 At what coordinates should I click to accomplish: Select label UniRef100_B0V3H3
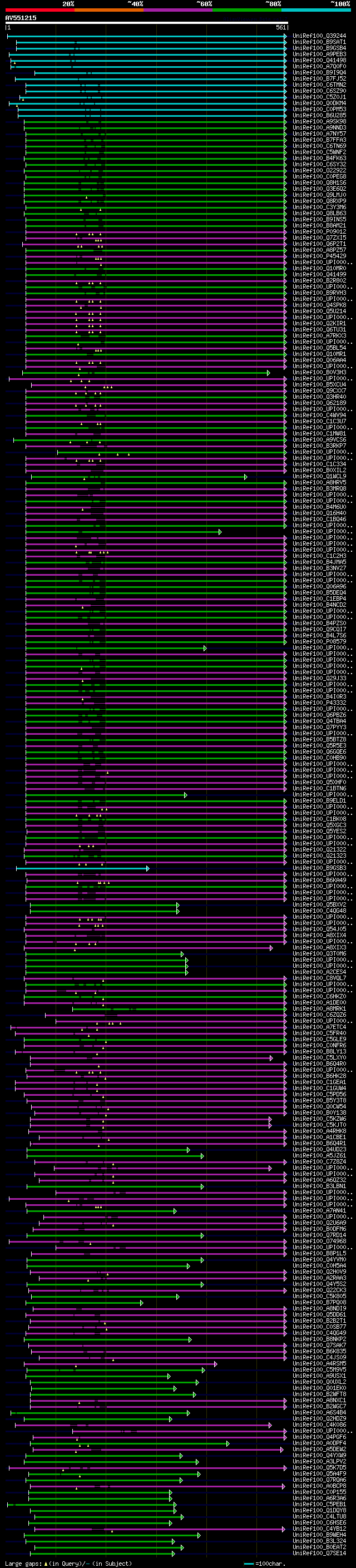click(x=319, y=373)
